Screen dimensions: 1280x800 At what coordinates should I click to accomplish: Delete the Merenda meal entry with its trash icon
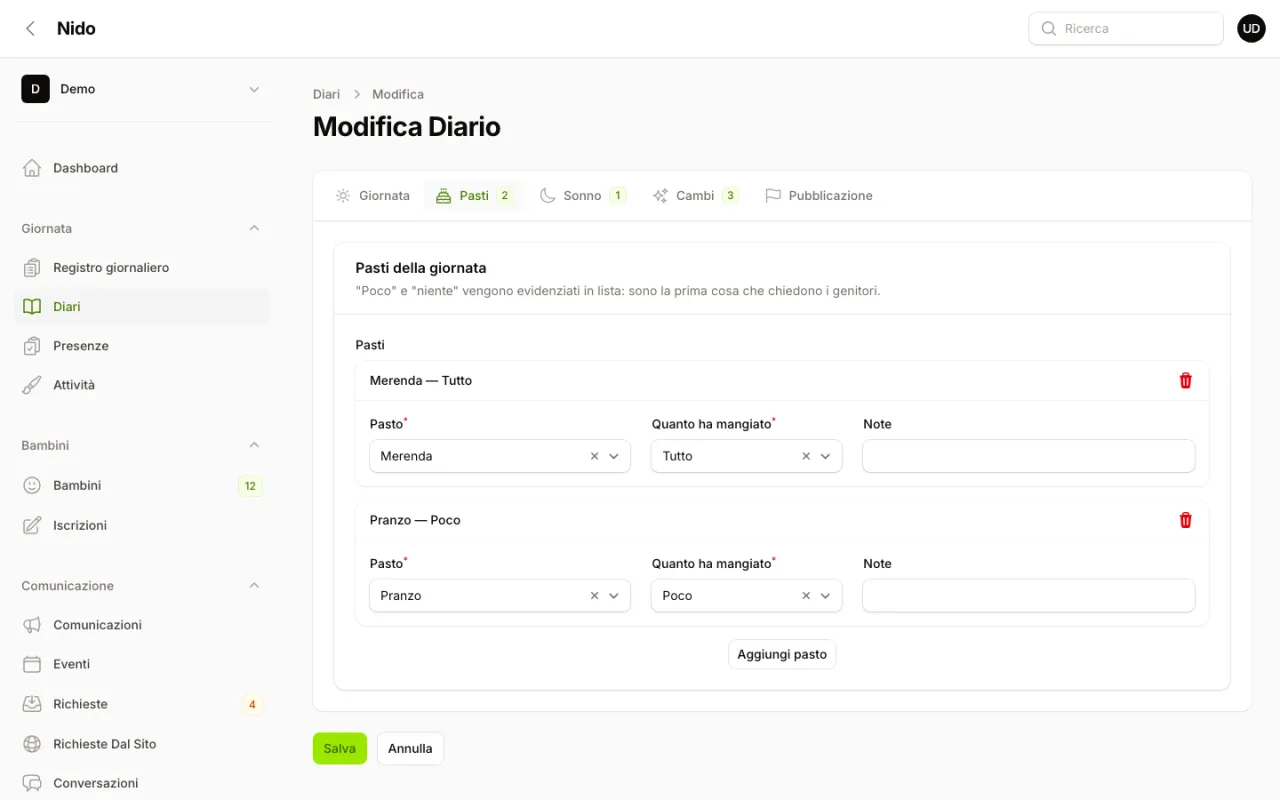(x=1185, y=380)
